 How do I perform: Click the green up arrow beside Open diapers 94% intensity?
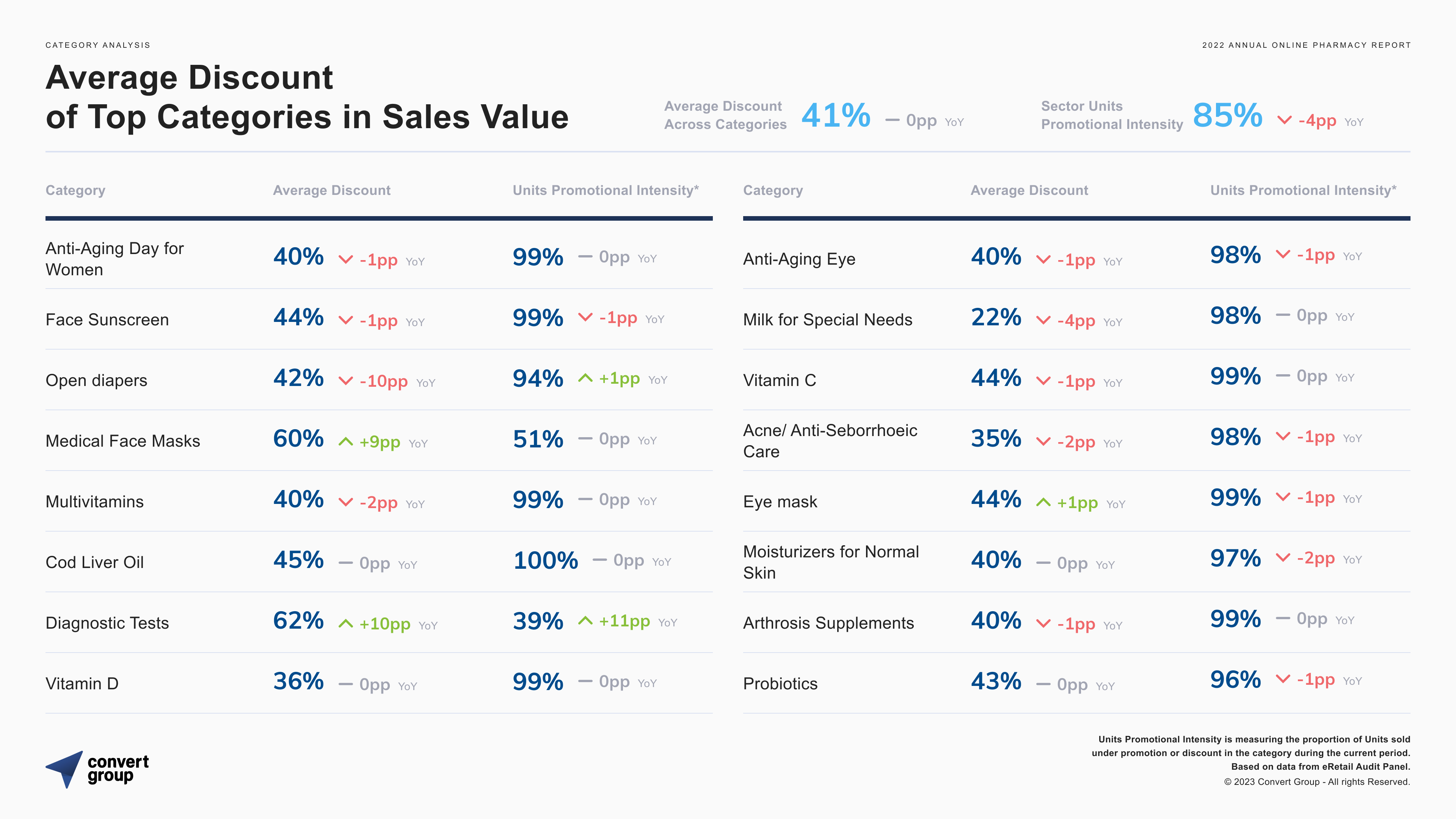[x=585, y=378]
